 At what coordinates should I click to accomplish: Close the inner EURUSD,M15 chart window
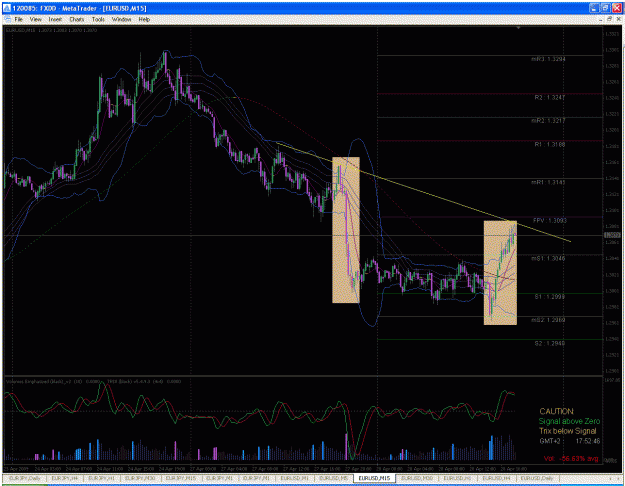(x=618, y=19)
